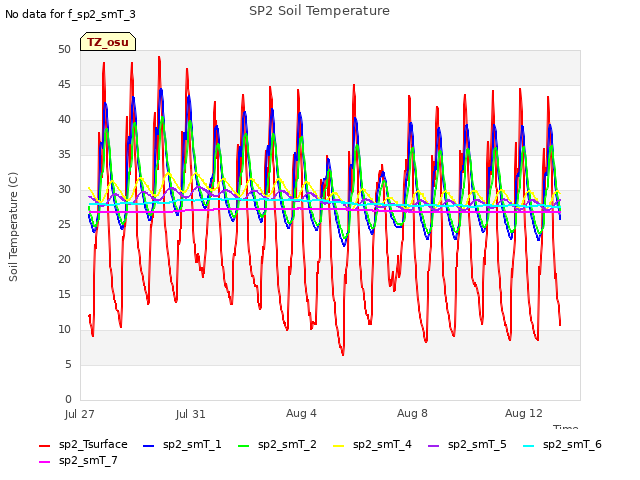The height and width of the screenshot is (480, 640).
Task: Click the cyan sp2_smT_6 legend swatch
Action: click(529, 446)
